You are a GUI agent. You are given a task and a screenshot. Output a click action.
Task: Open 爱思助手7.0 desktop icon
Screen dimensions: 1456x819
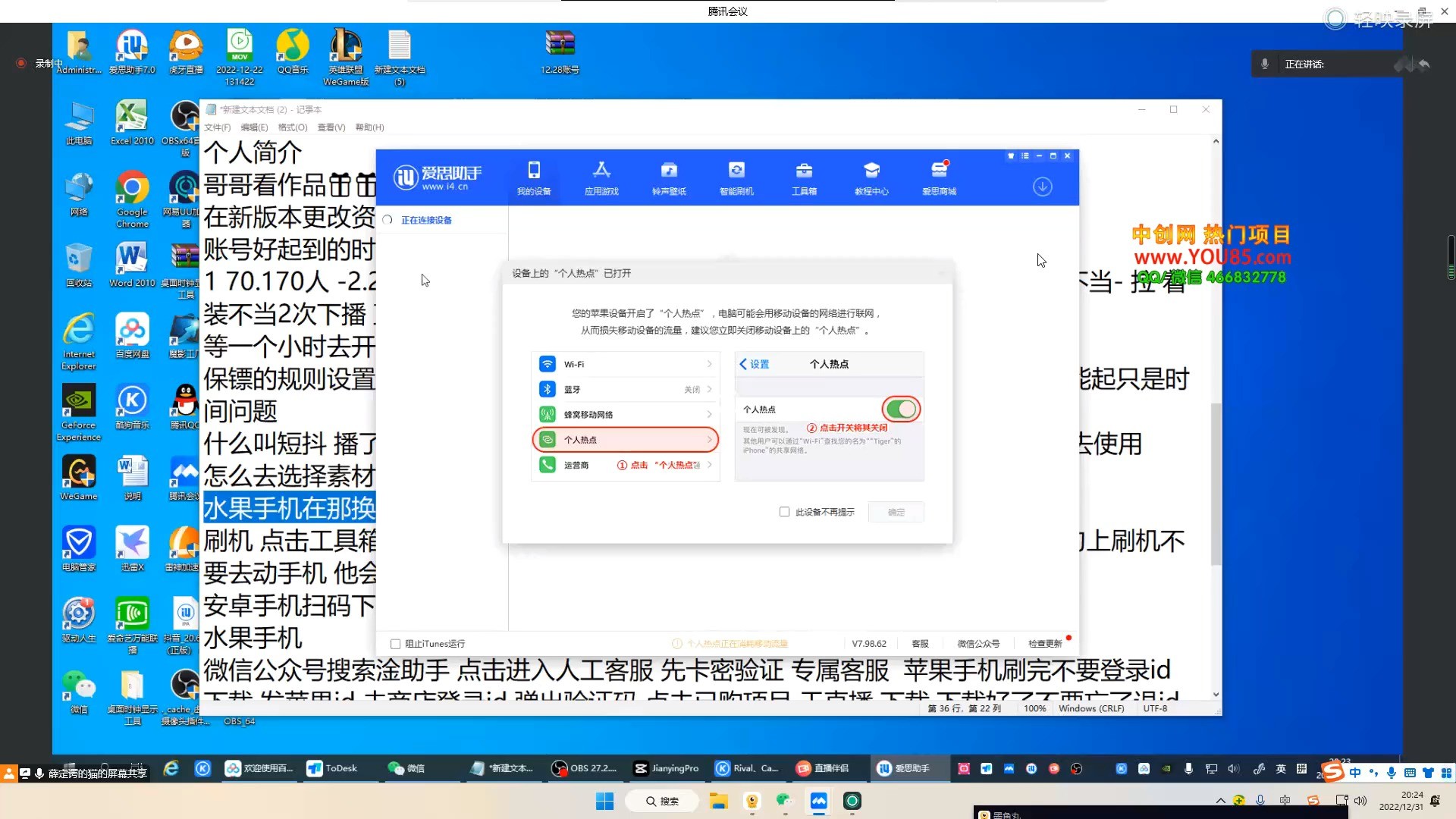(x=132, y=52)
